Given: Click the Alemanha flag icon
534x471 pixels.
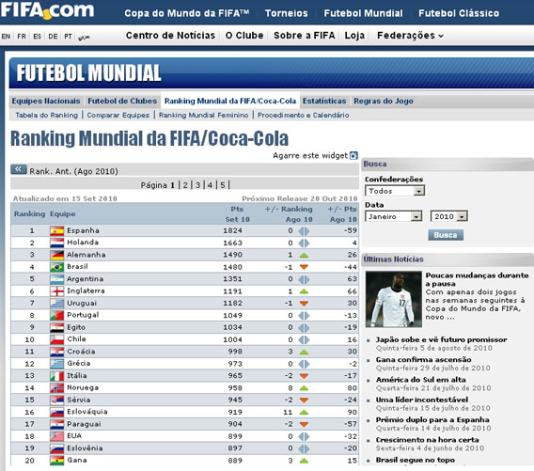Looking at the screenshot, I should point(57,255).
